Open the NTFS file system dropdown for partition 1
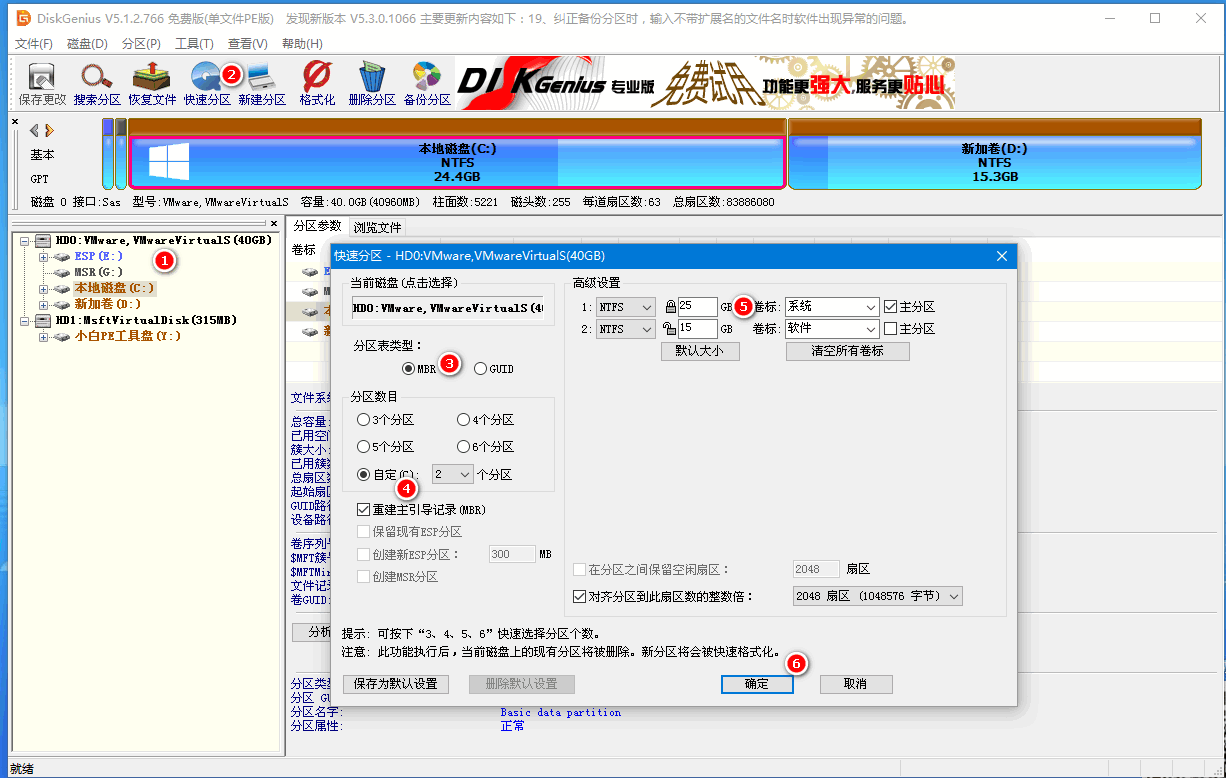 click(x=625, y=306)
